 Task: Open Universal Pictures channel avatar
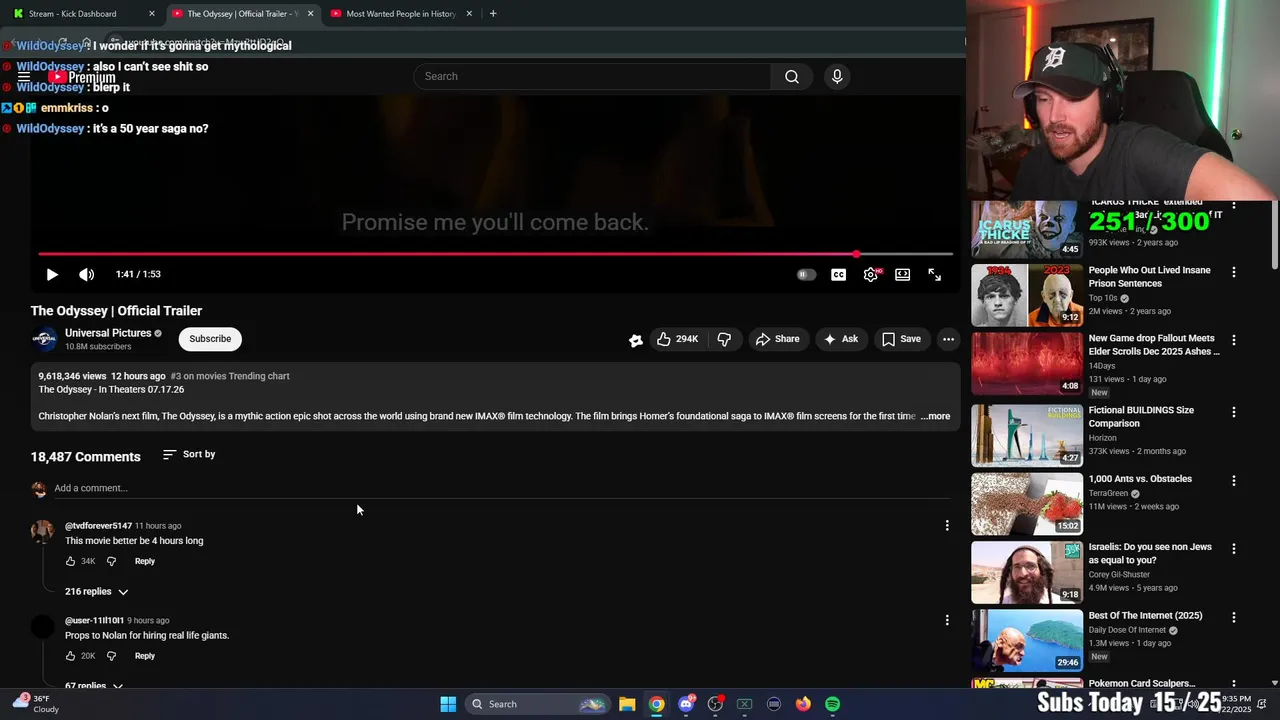click(x=45, y=339)
